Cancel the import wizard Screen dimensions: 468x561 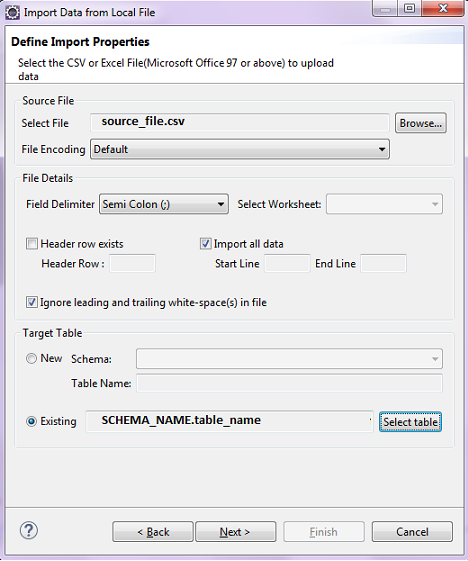pyautogui.click(x=412, y=532)
